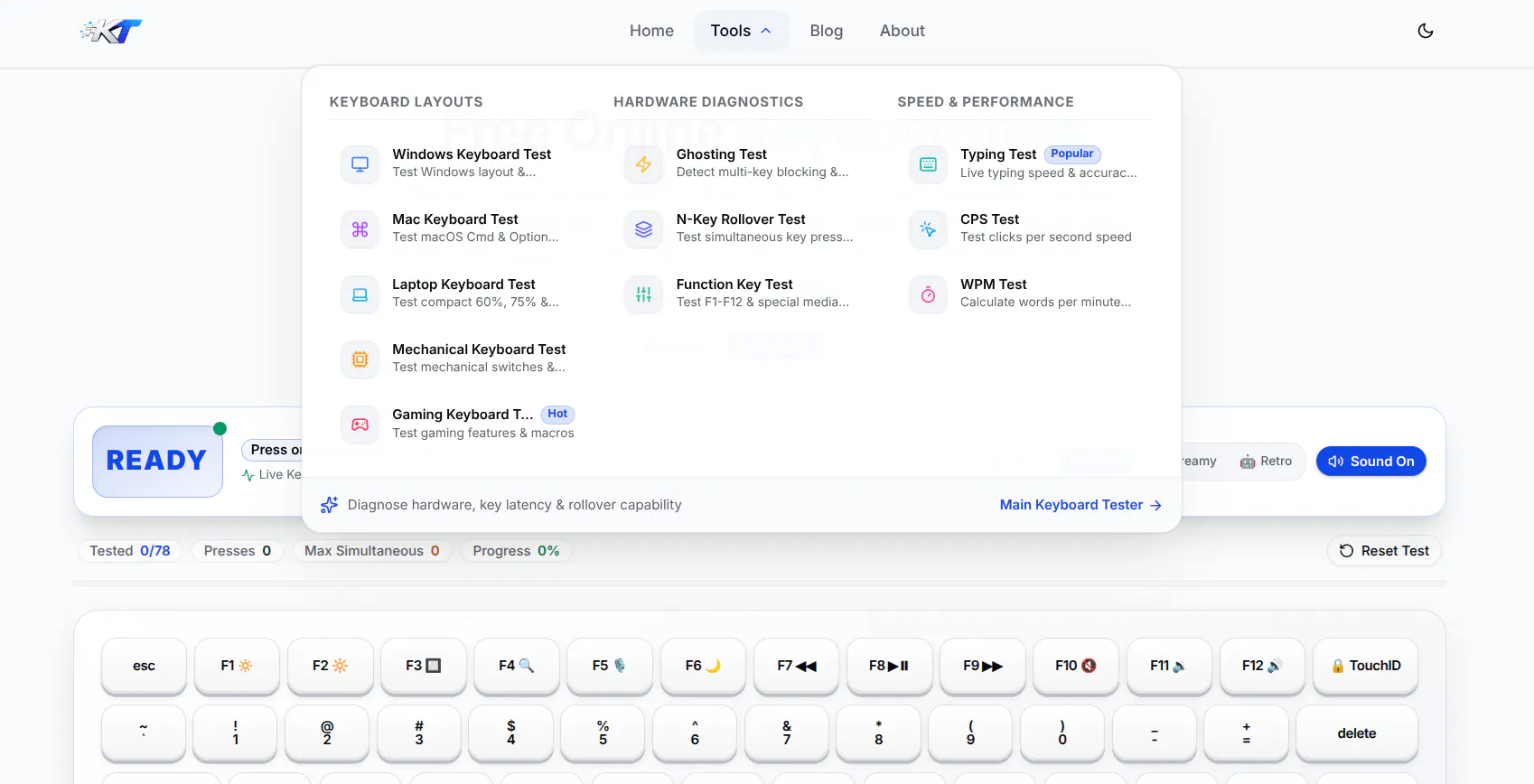Click the Ghosting Test lightning icon
Image resolution: width=1534 pixels, height=784 pixels.
(643, 164)
